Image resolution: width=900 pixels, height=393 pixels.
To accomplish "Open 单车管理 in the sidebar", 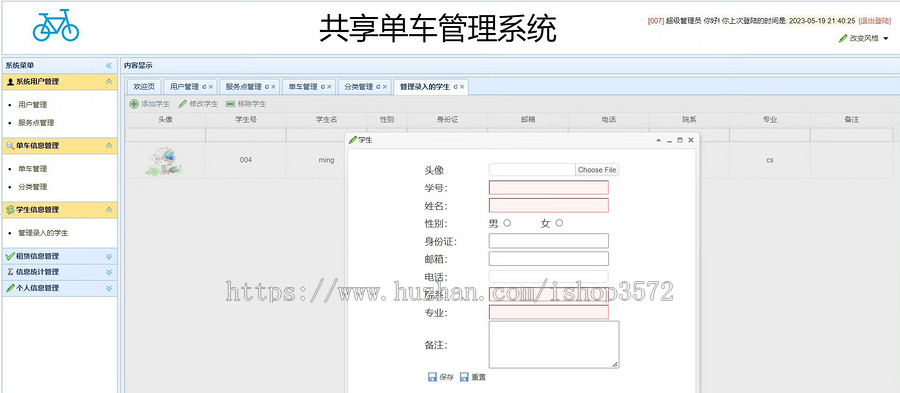I will pyautogui.click(x=33, y=169).
